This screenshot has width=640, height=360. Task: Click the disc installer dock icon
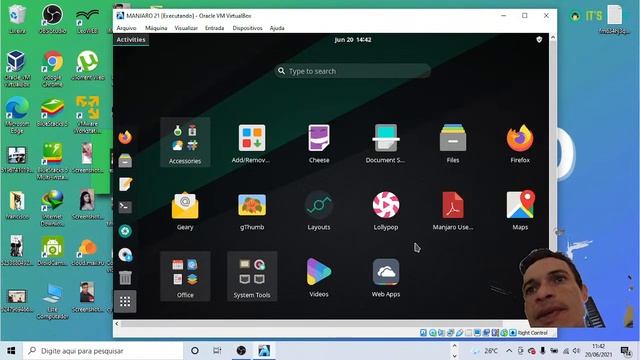[x=125, y=255]
